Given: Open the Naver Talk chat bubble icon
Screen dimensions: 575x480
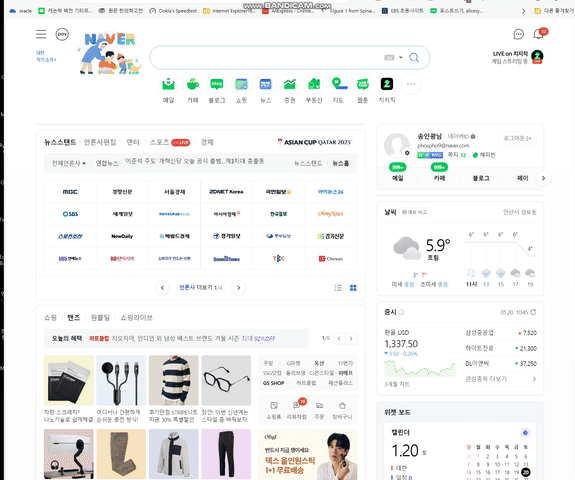Looking at the screenshot, I should pyautogui.click(x=518, y=34).
